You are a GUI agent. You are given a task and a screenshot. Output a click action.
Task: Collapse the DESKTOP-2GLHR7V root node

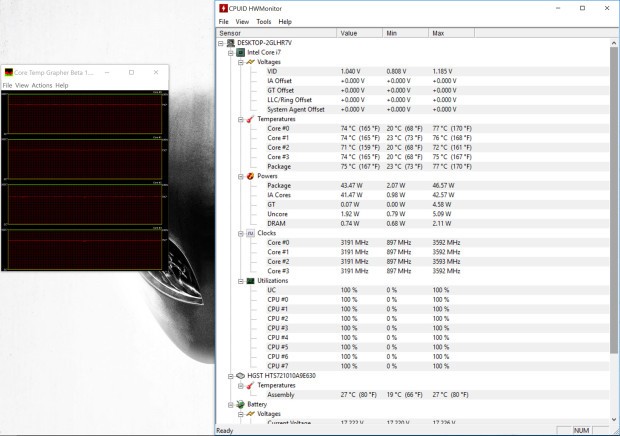(221, 43)
